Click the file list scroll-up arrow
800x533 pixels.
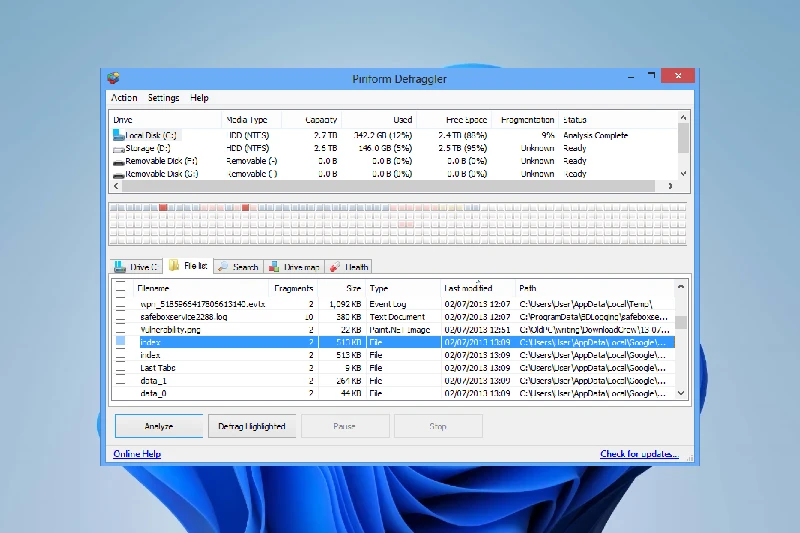(x=681, y=287)
